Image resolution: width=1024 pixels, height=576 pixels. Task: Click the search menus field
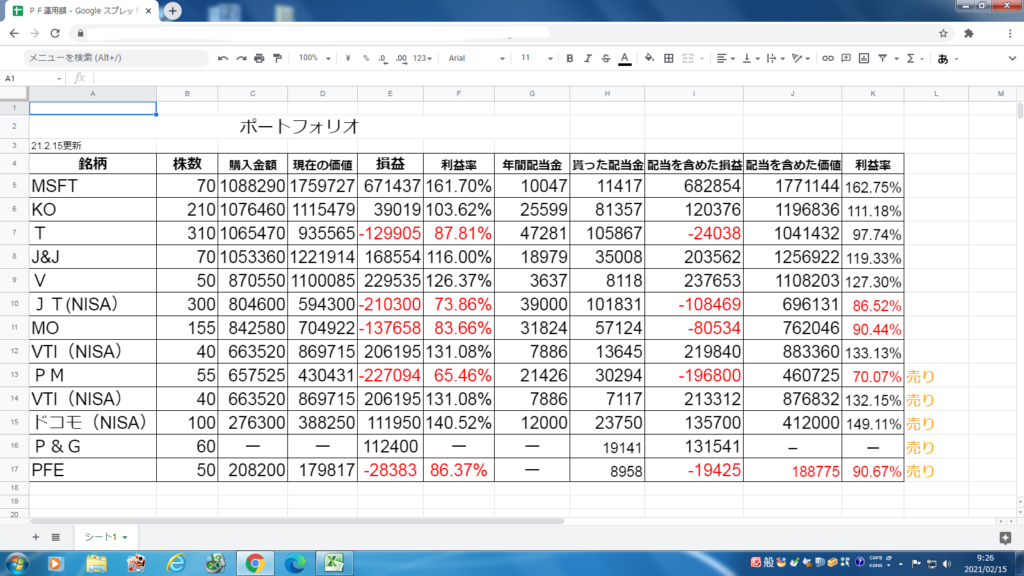[116, 57]
